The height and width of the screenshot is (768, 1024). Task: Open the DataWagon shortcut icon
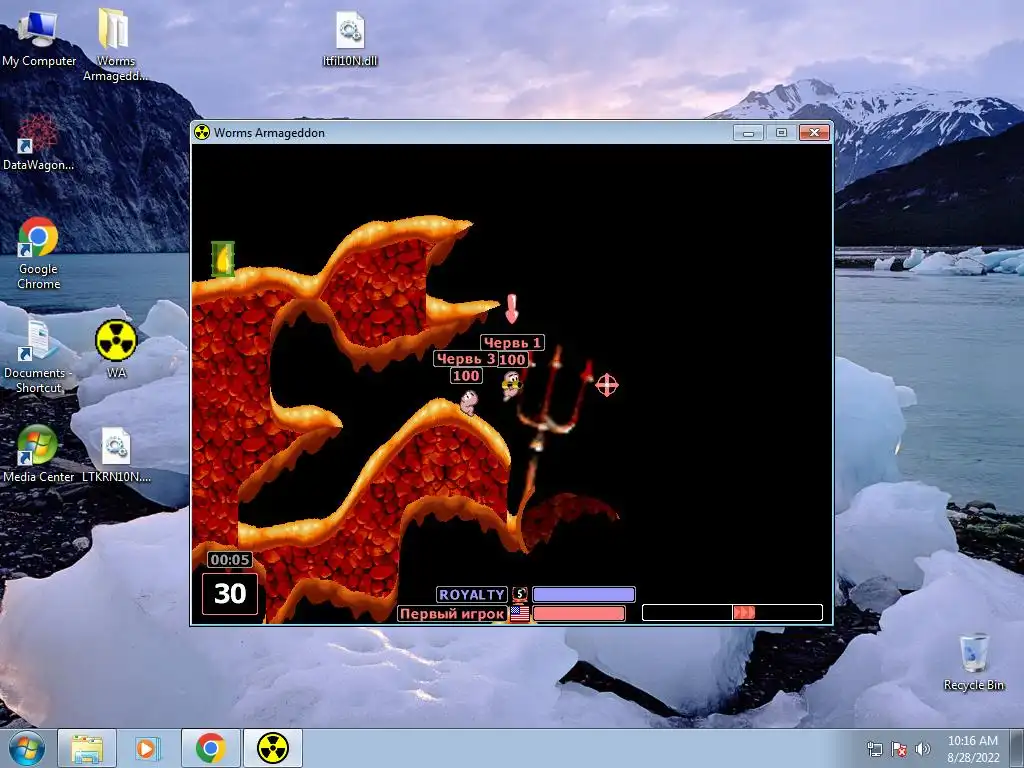(38, 142)
